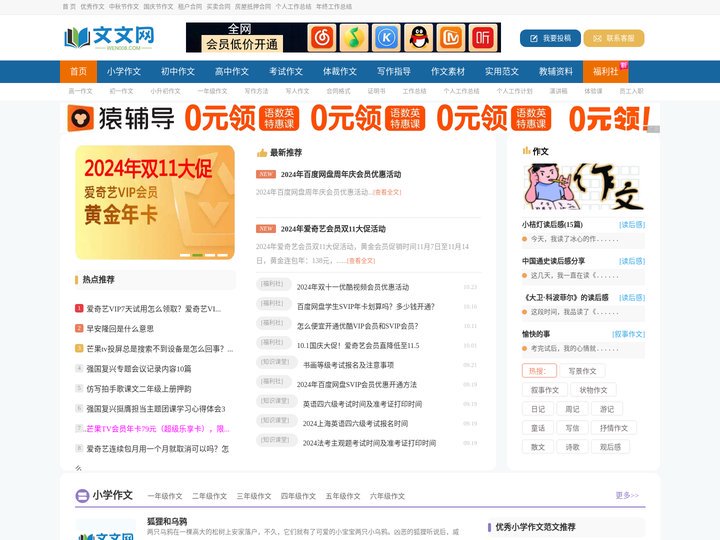Open 2024上海英语四六级考试报名时间 article

tap(355, 423)
